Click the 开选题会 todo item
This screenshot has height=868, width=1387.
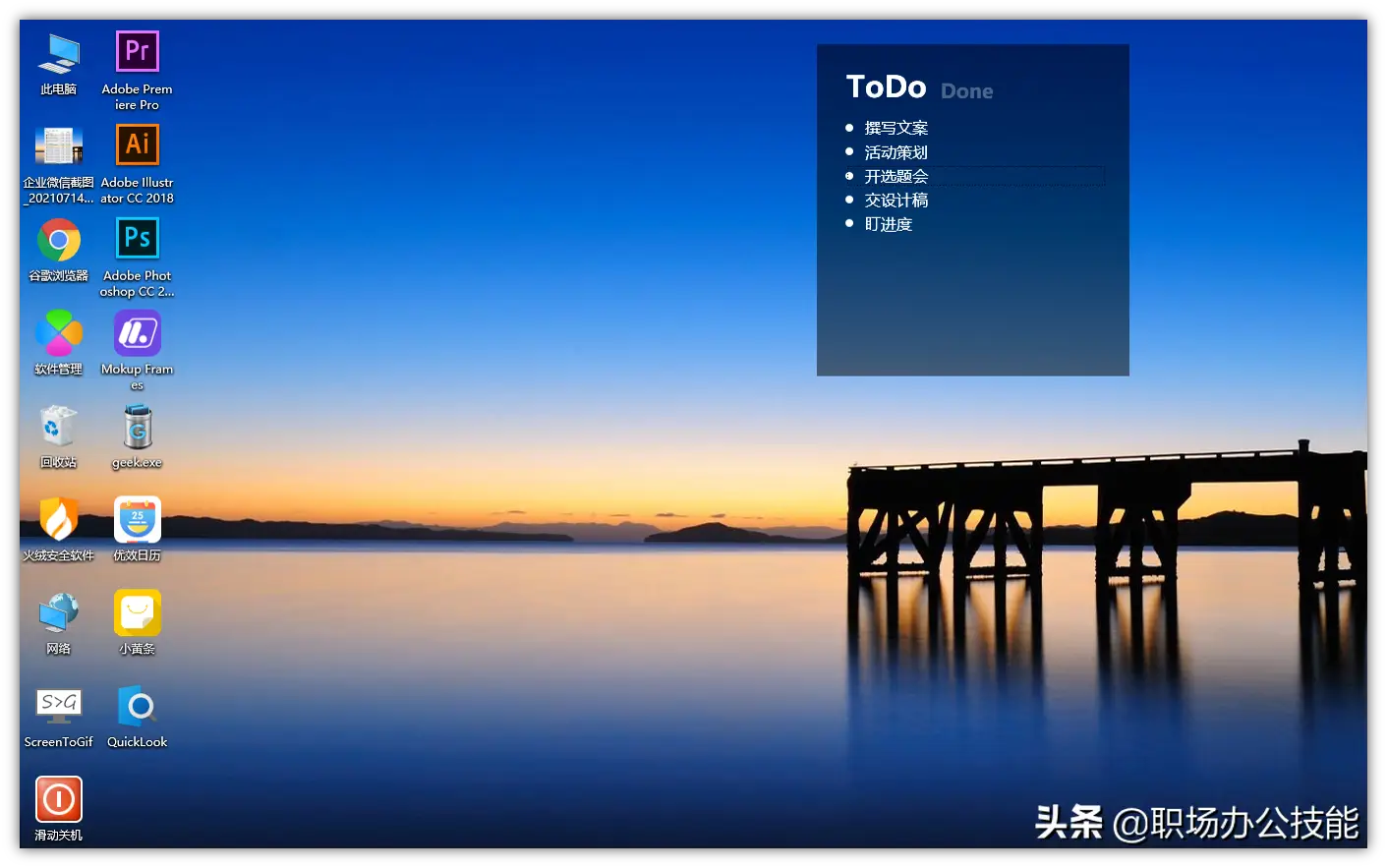896,176
